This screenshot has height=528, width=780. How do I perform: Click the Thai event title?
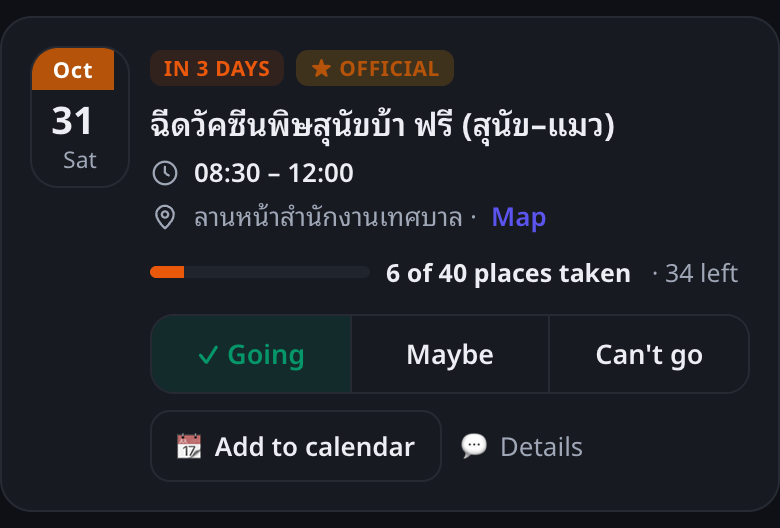382,124
